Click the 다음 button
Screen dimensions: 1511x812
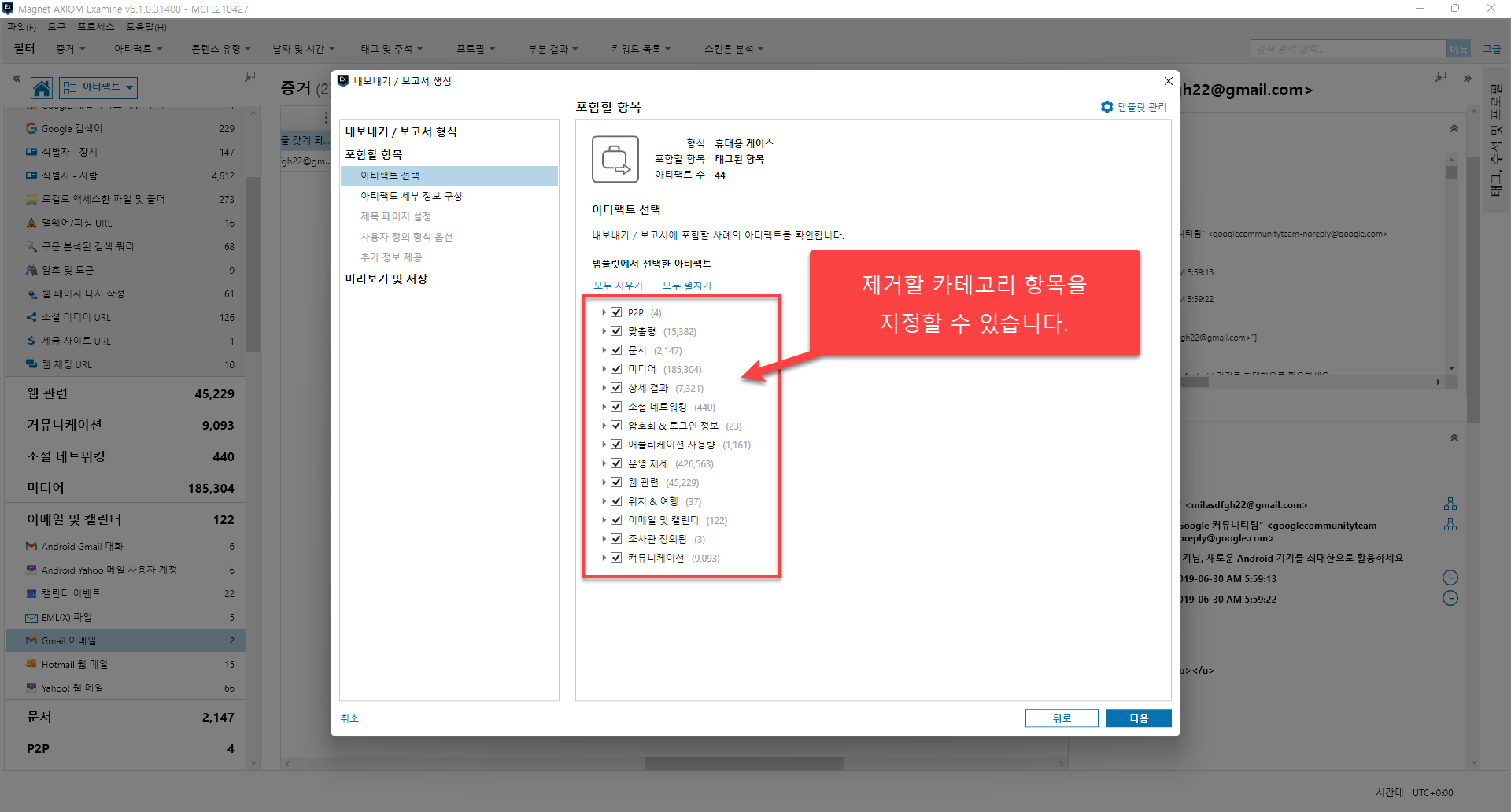(1139, 718)
